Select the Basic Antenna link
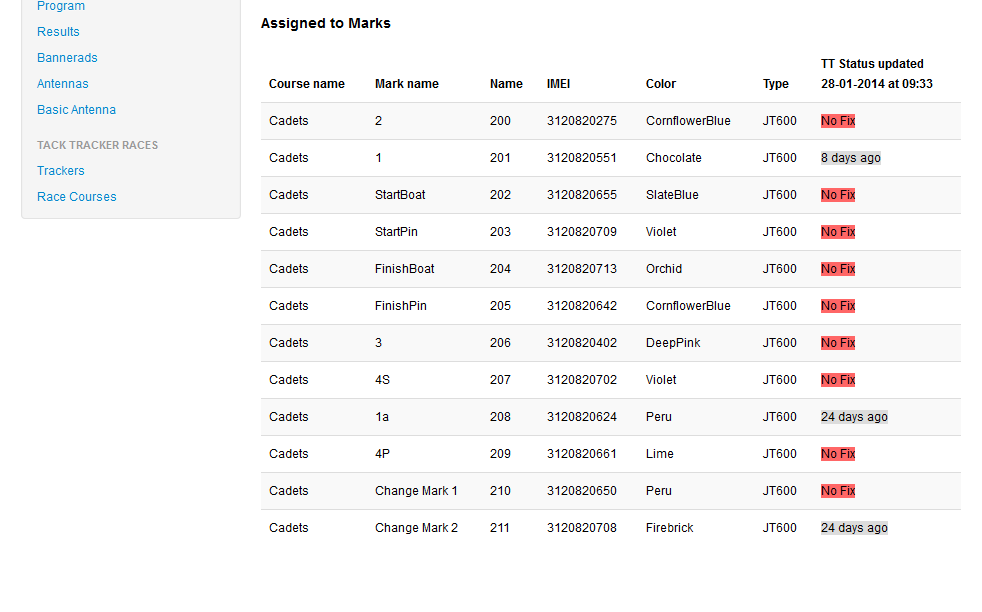The height and width of the screenshot is (612, 982). coord(76,110)
